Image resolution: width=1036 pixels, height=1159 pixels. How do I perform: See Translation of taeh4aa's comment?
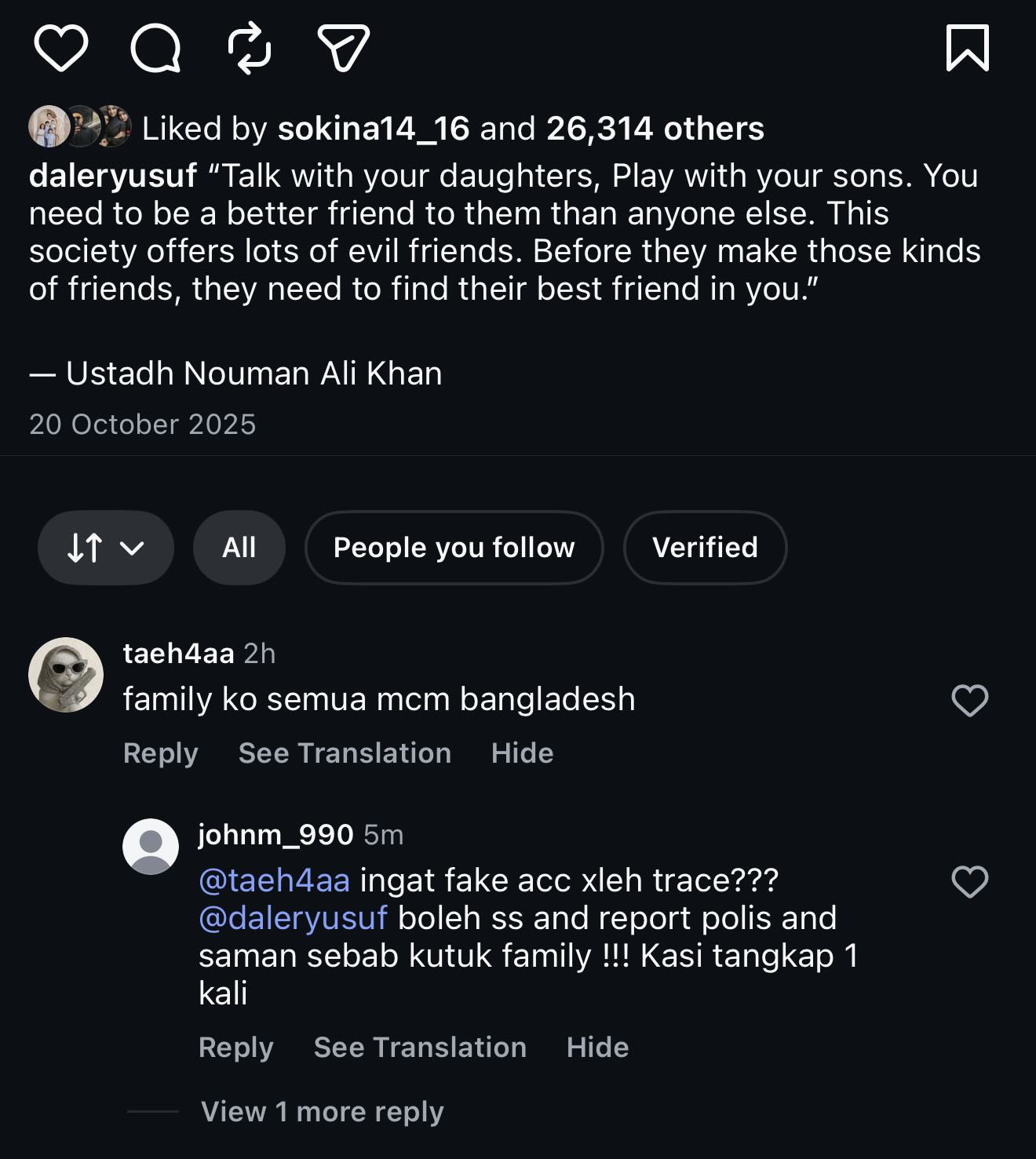pos(345,753)
